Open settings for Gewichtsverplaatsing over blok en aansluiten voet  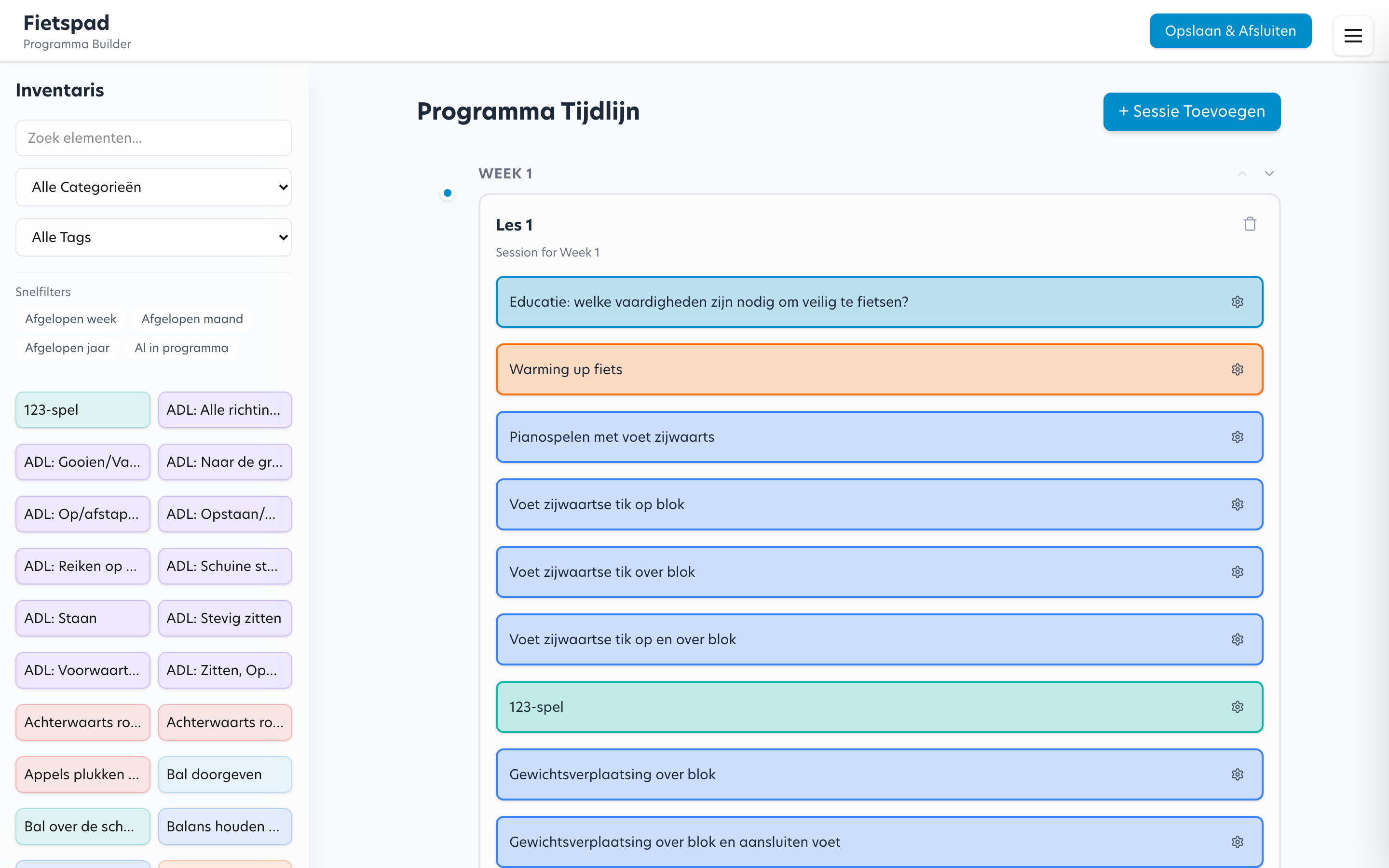[1238, 841]
